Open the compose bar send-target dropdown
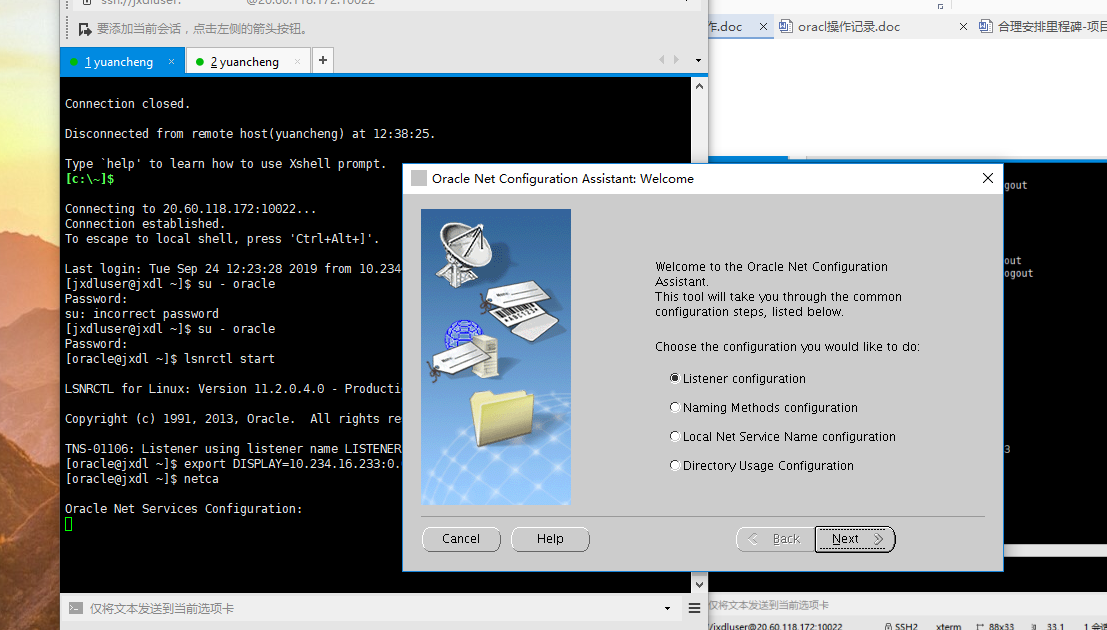Screen dimensions: 1107x630 click(667, 608)
